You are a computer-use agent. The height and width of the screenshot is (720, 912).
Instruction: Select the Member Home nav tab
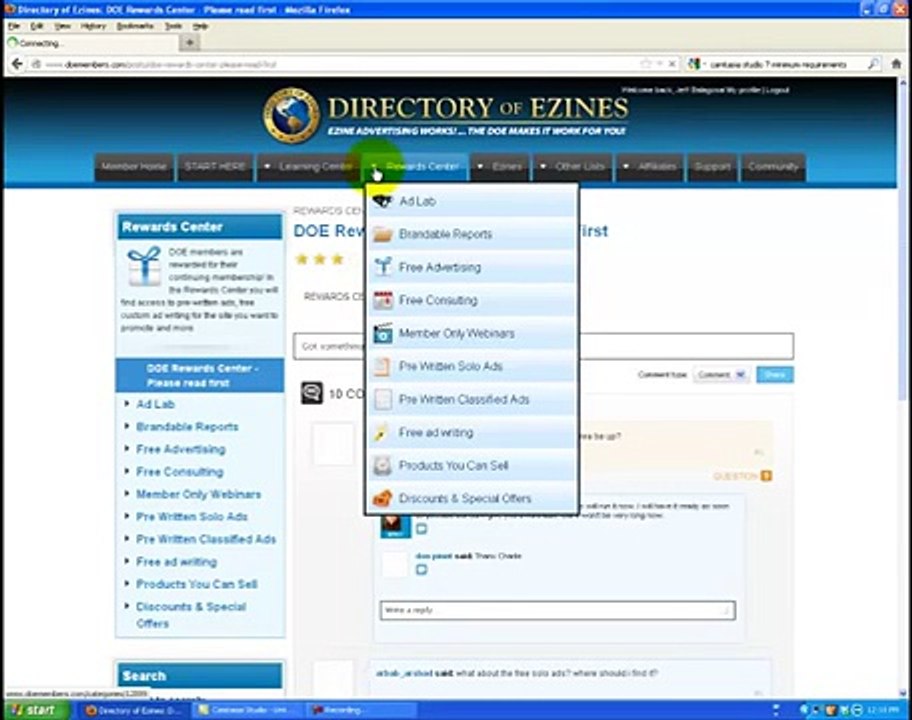134,166
